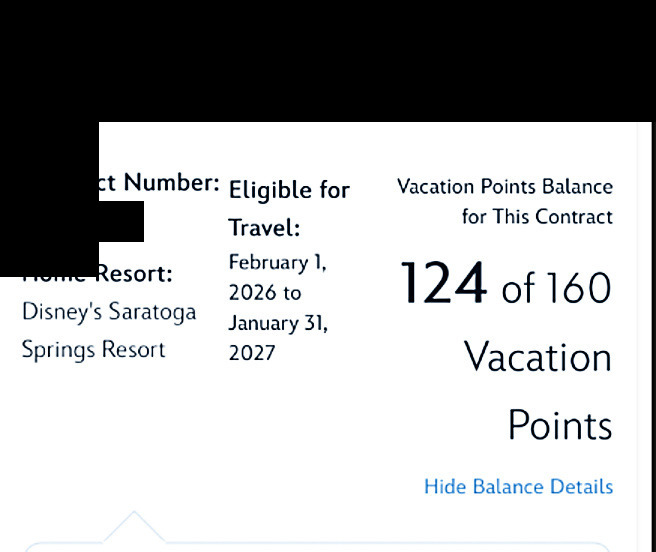
Task: Click the 'Springs Resort' text line
Action: click(93, 350)
